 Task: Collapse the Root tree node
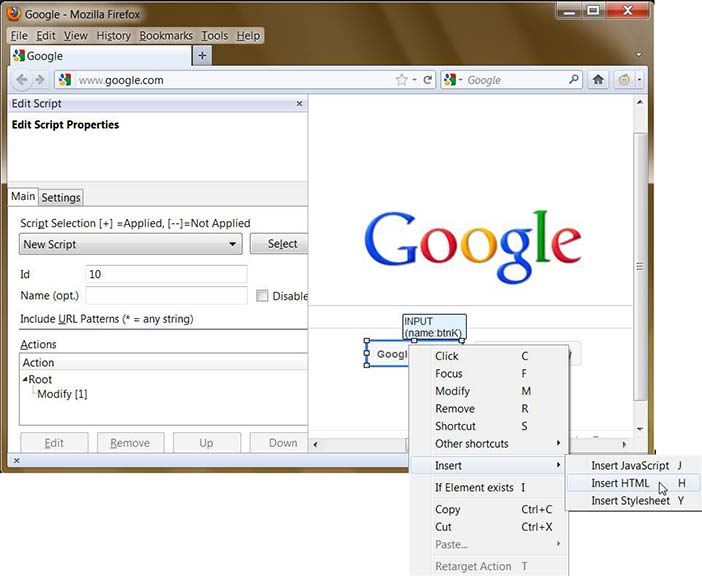click(25, 379)
